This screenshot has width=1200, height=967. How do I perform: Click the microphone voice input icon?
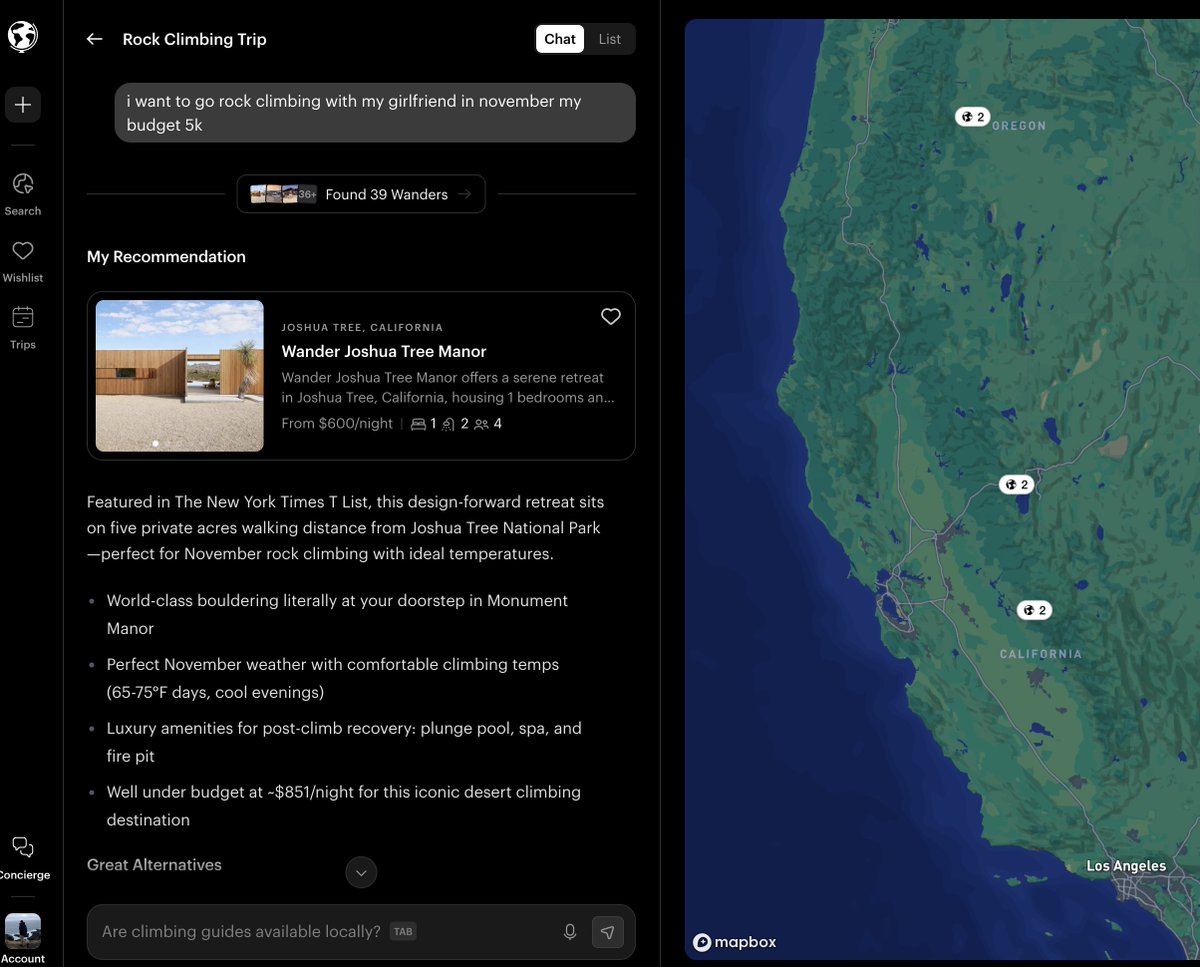[570, 932]
